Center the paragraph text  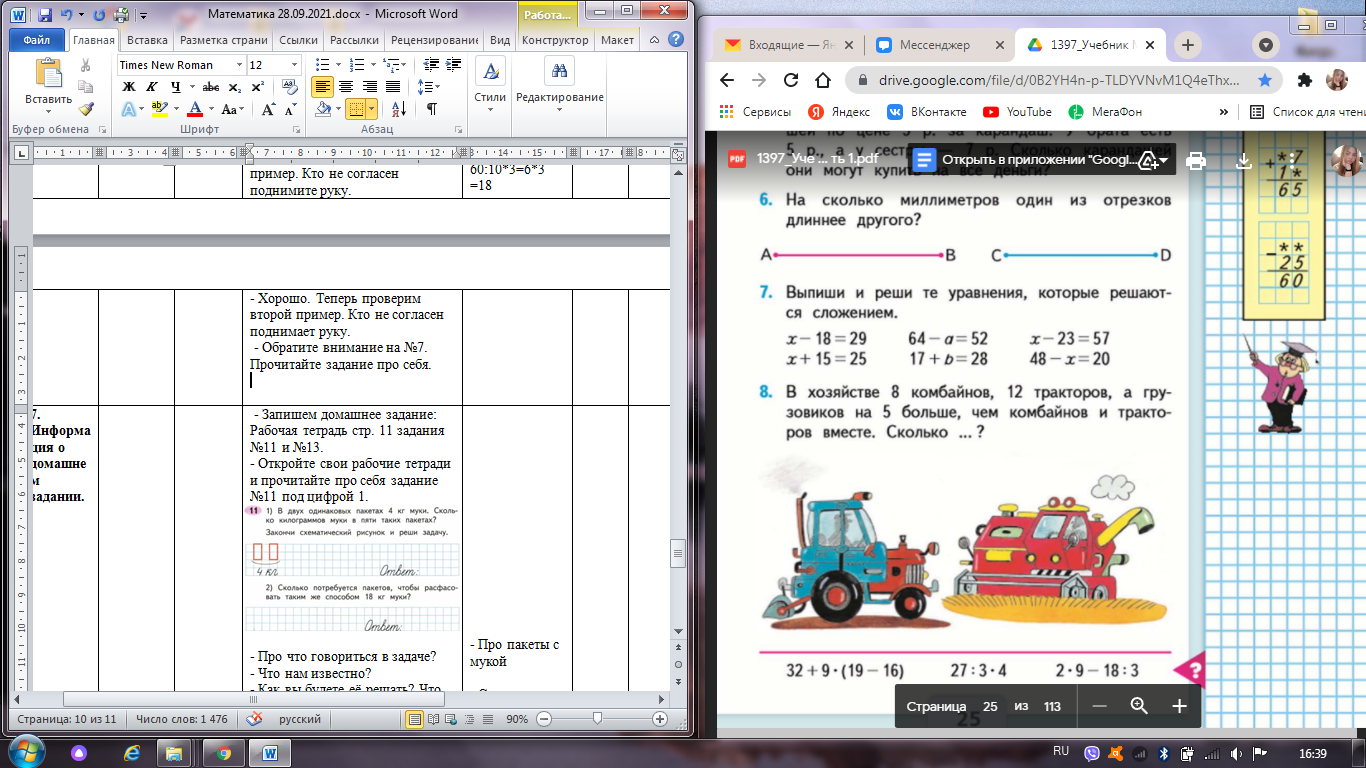[x=346, y=87]
